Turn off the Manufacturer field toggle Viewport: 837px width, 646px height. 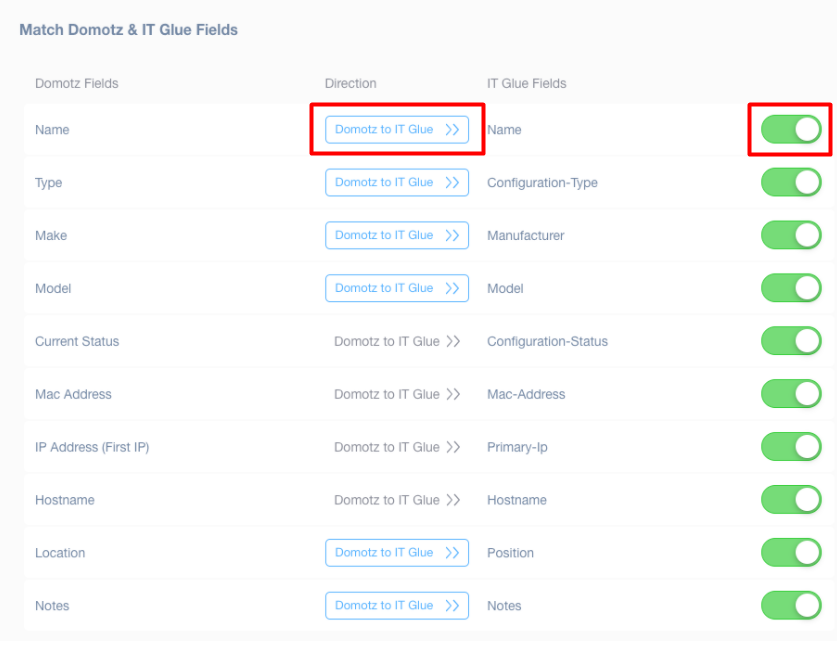(x=791, y=236)
